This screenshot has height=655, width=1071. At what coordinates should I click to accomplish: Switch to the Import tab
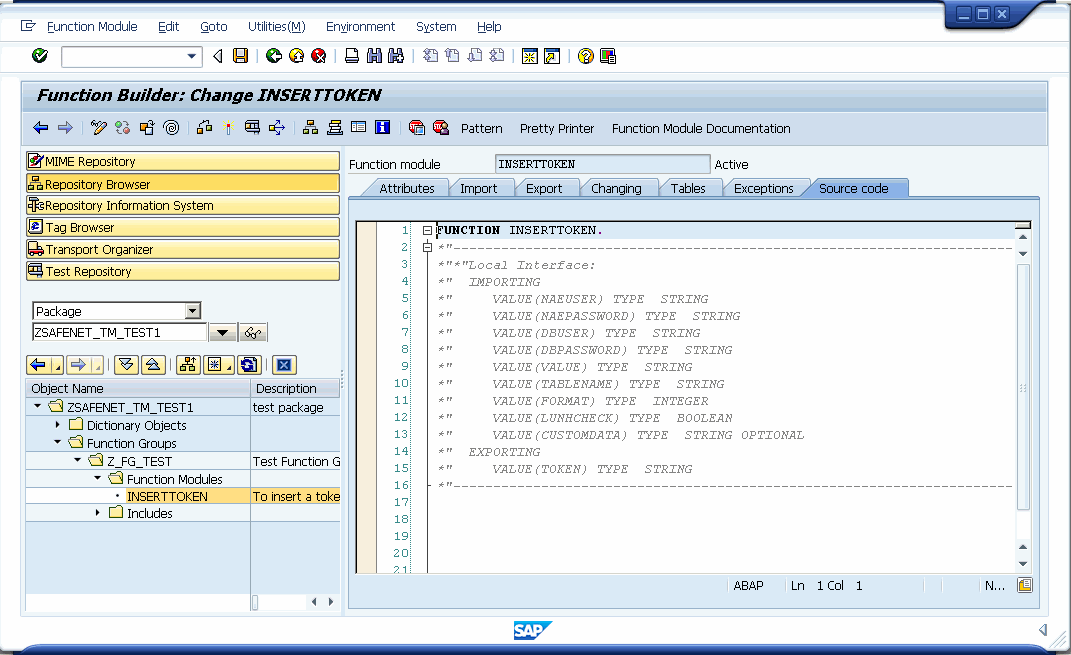click(x=479, y=189)
